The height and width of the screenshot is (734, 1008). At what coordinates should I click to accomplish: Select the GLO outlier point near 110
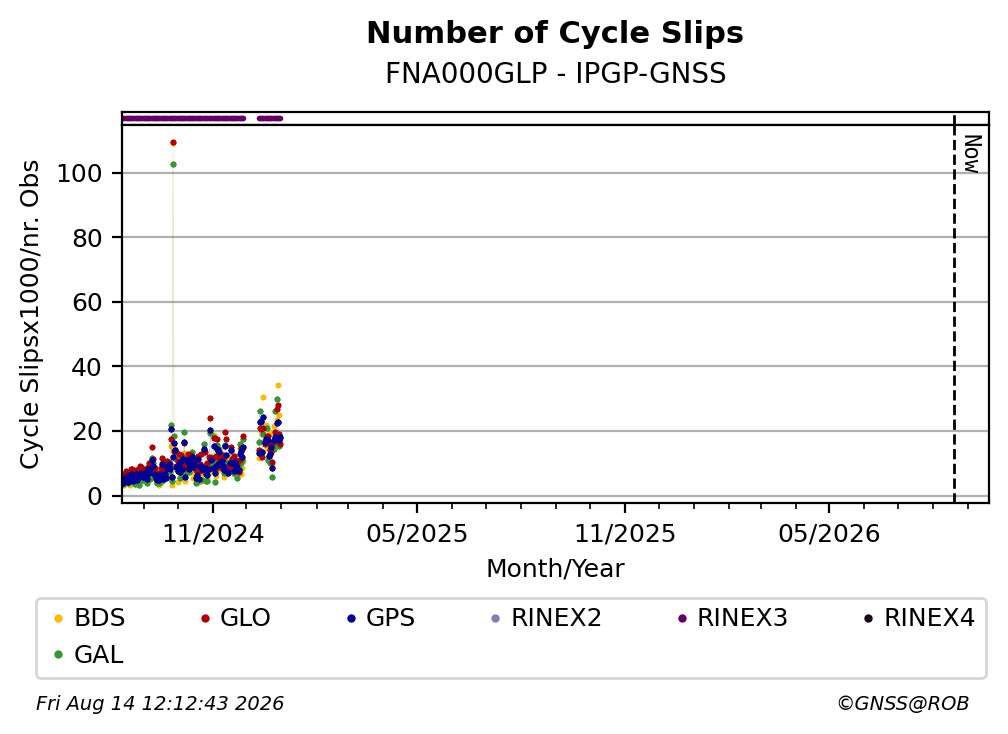[x=173, y=143]
